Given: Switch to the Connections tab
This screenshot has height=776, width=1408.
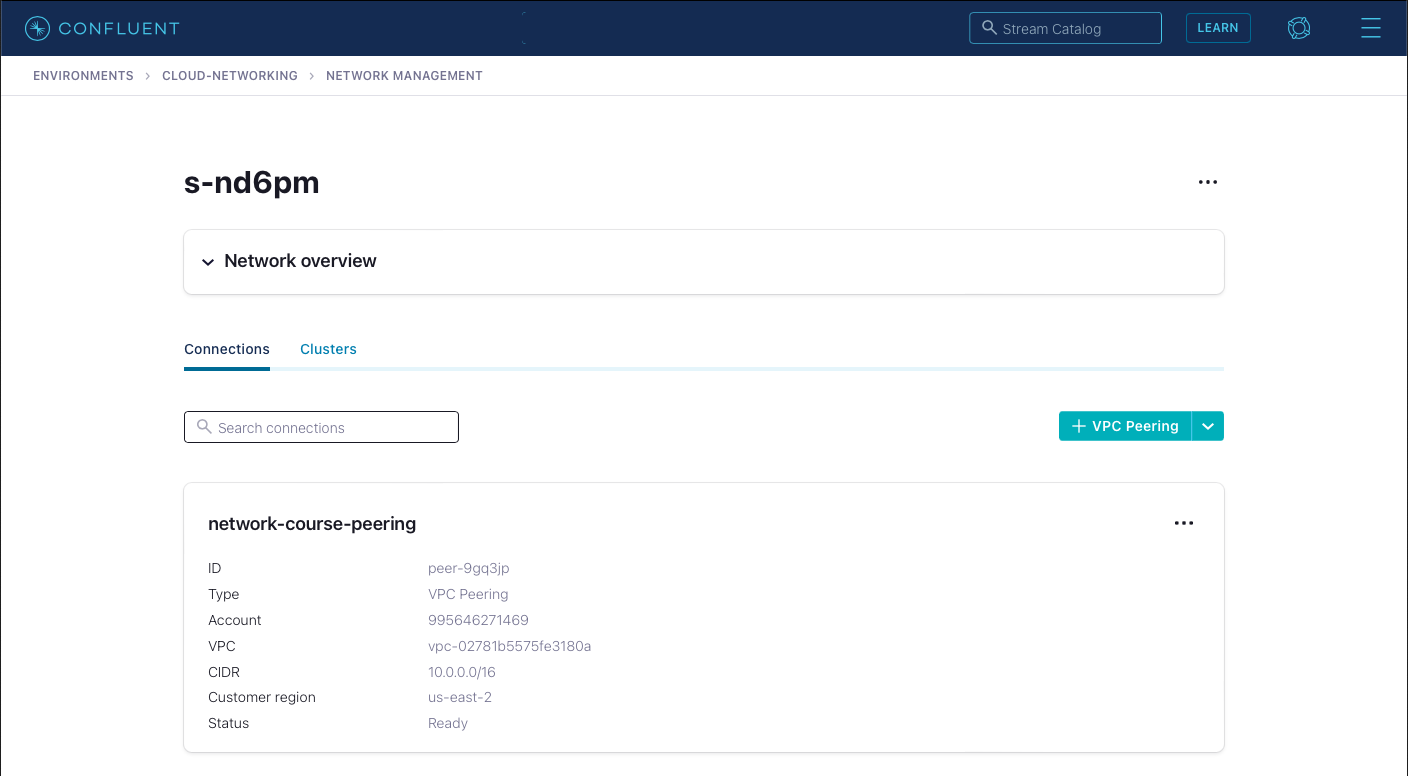Looking at the screenshot, I should [x=227, y=349].
